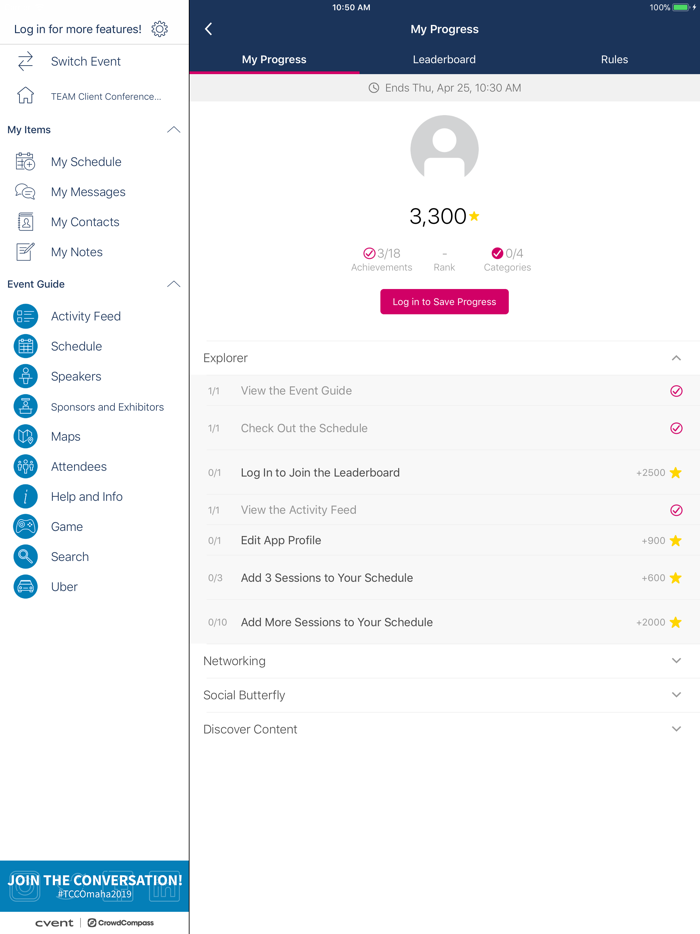The height and width of the screenshot is (934, 700).
Task: Click the clock icon beside end date
Action: [x=374, y=88]
